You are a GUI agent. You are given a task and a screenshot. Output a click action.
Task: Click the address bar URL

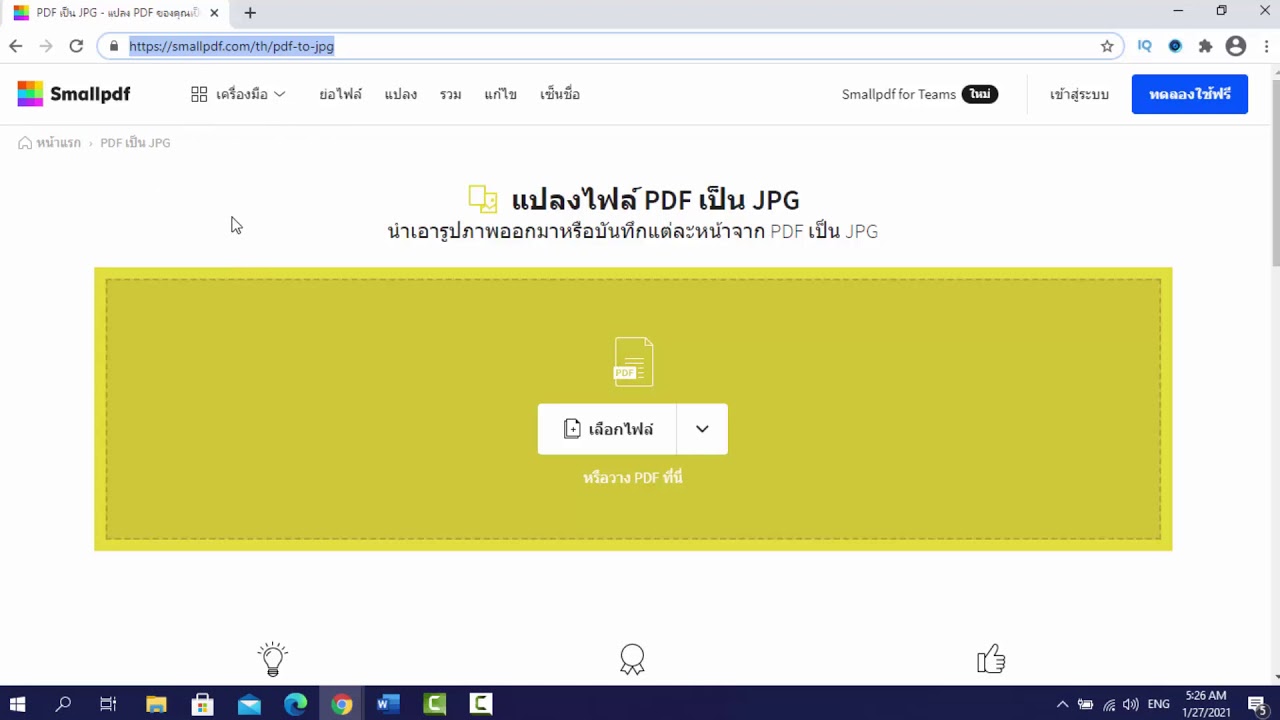231,46
